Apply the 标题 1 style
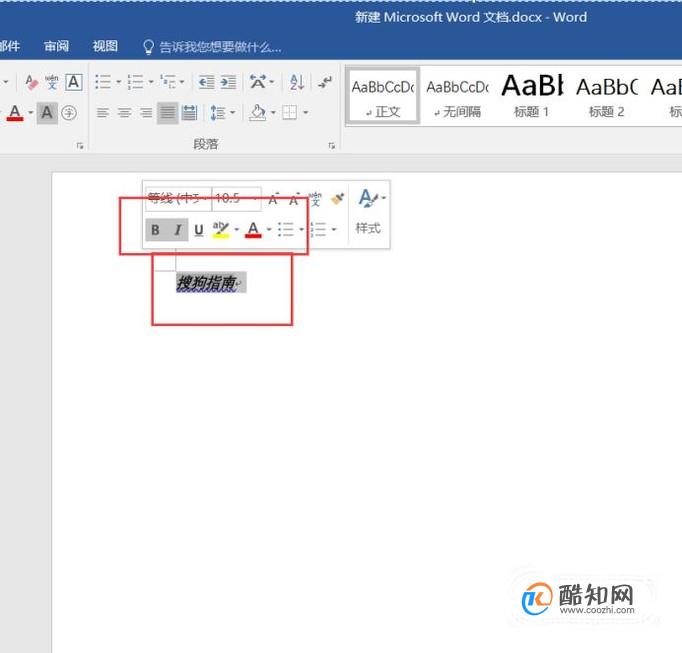Screen dimensions: 682x653 coord(532,96)
